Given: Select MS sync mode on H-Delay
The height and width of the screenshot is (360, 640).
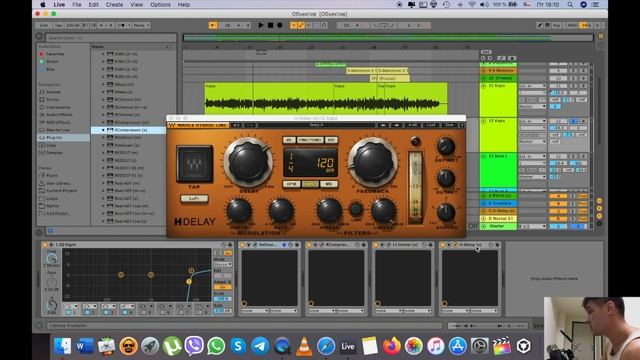Looking at the screenshot, I should click(329, 184).
